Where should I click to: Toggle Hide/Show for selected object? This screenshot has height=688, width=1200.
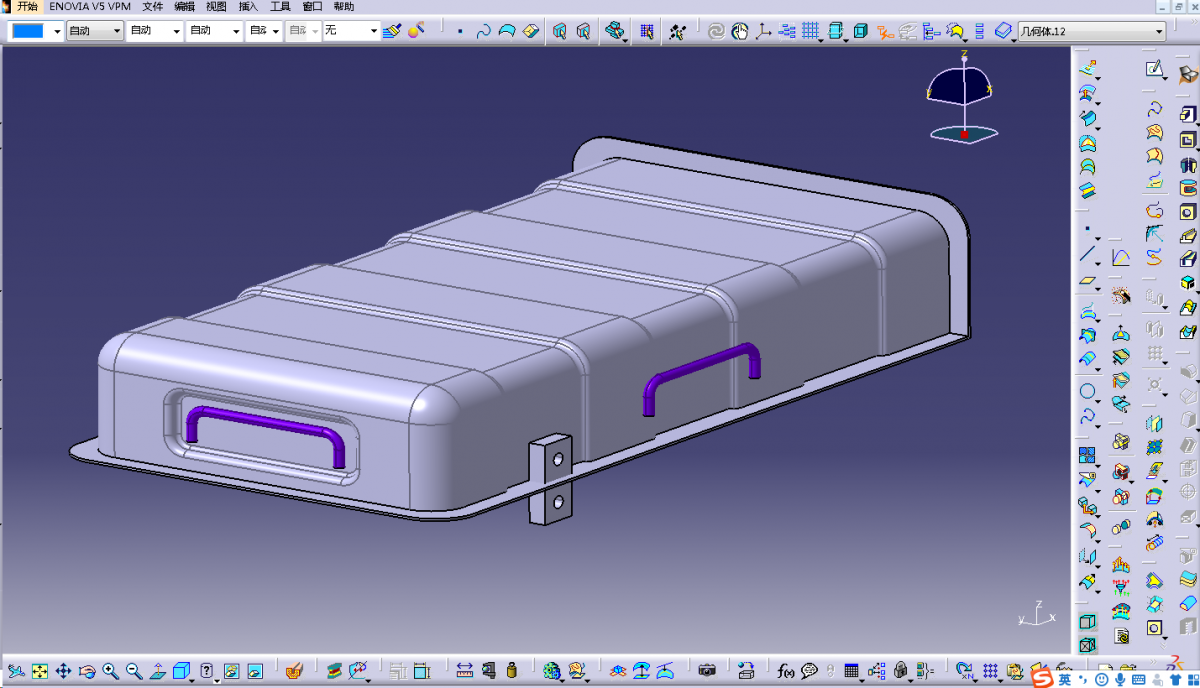coord(231,670)
